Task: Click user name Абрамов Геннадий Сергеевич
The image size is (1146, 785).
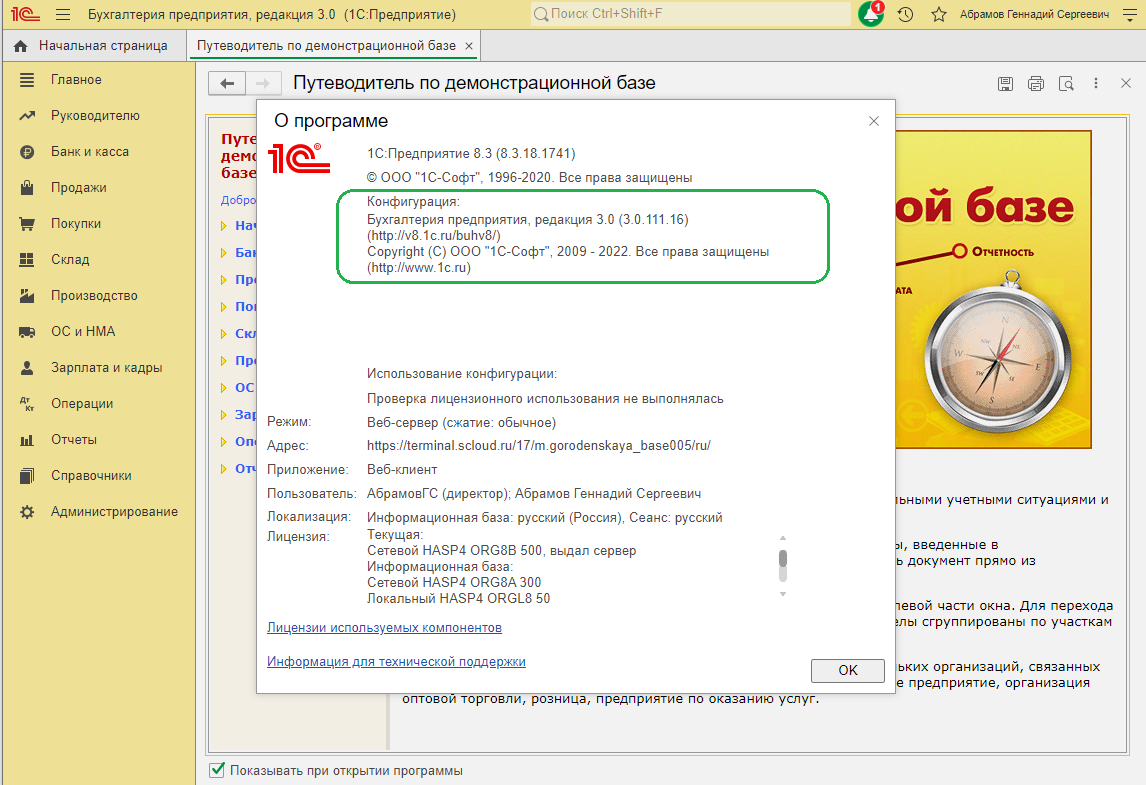Action: coord(1034,15)
